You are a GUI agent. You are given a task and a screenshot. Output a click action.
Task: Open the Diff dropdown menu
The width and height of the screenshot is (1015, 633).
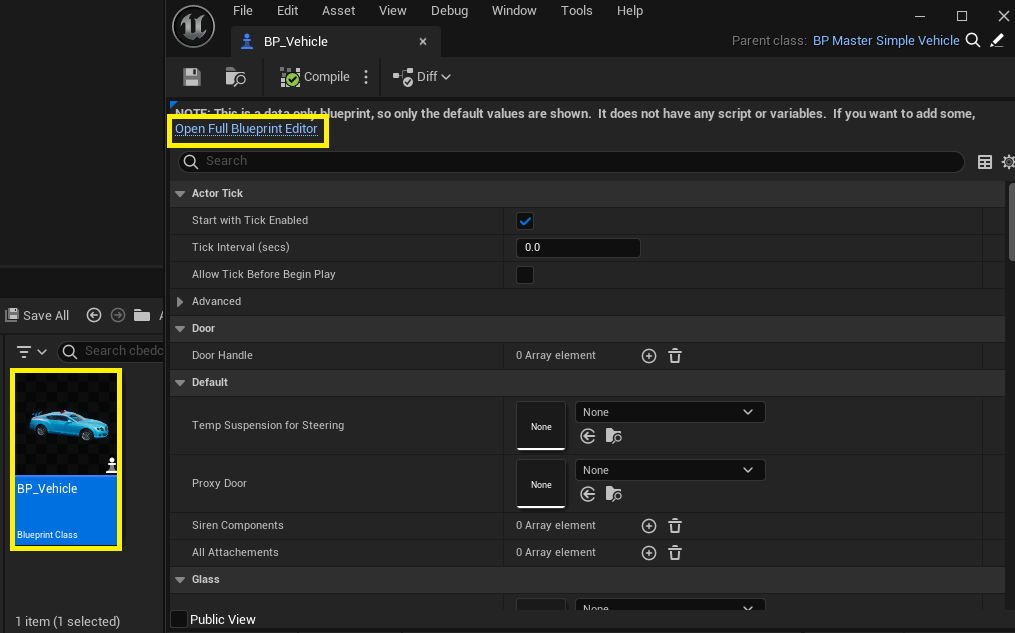[421, 77]
